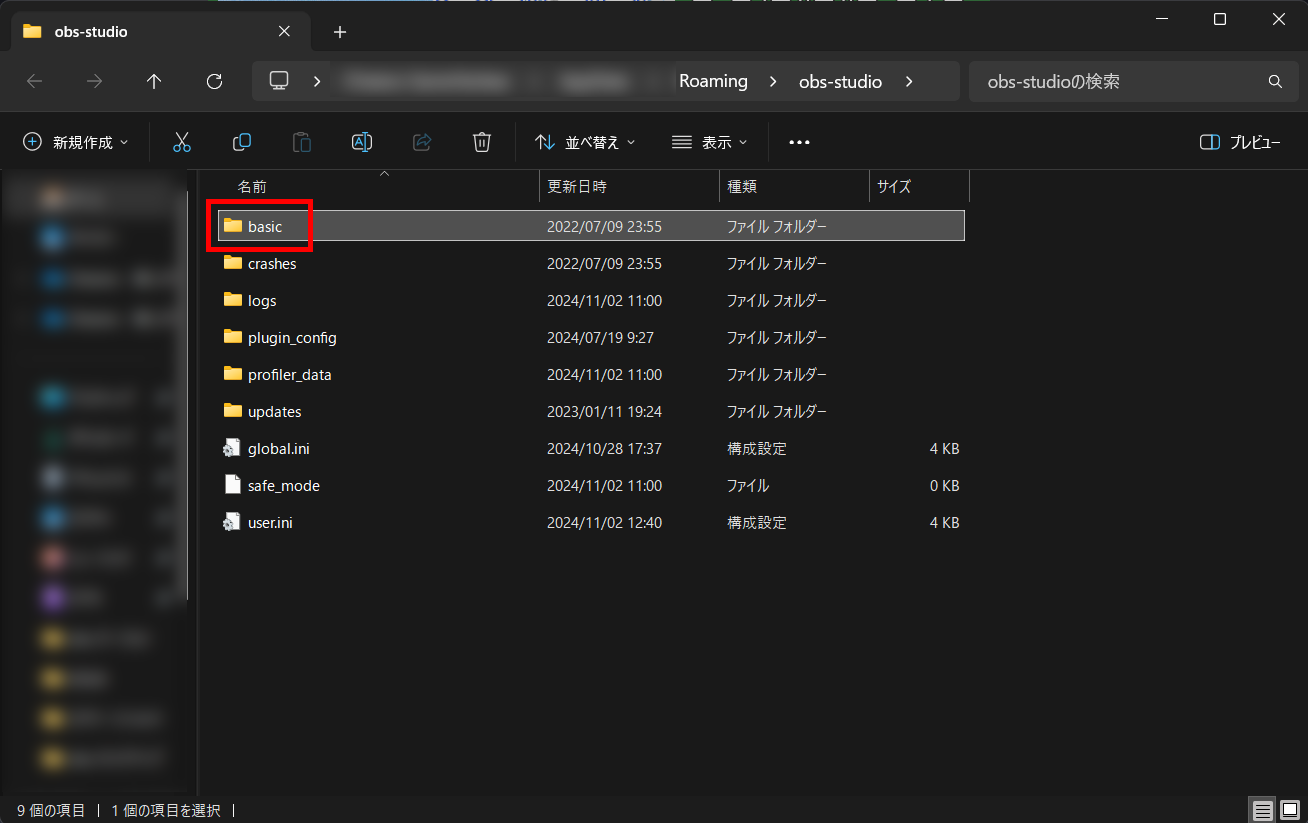Click the This PC monitor icon in the address bar
1308x823 pixels.
pos(279,81)
